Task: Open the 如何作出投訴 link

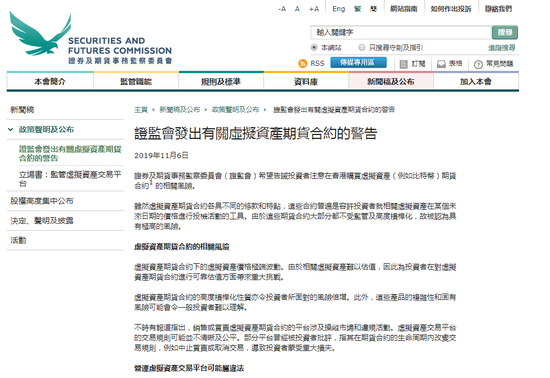Action: (x=451, y=9)
